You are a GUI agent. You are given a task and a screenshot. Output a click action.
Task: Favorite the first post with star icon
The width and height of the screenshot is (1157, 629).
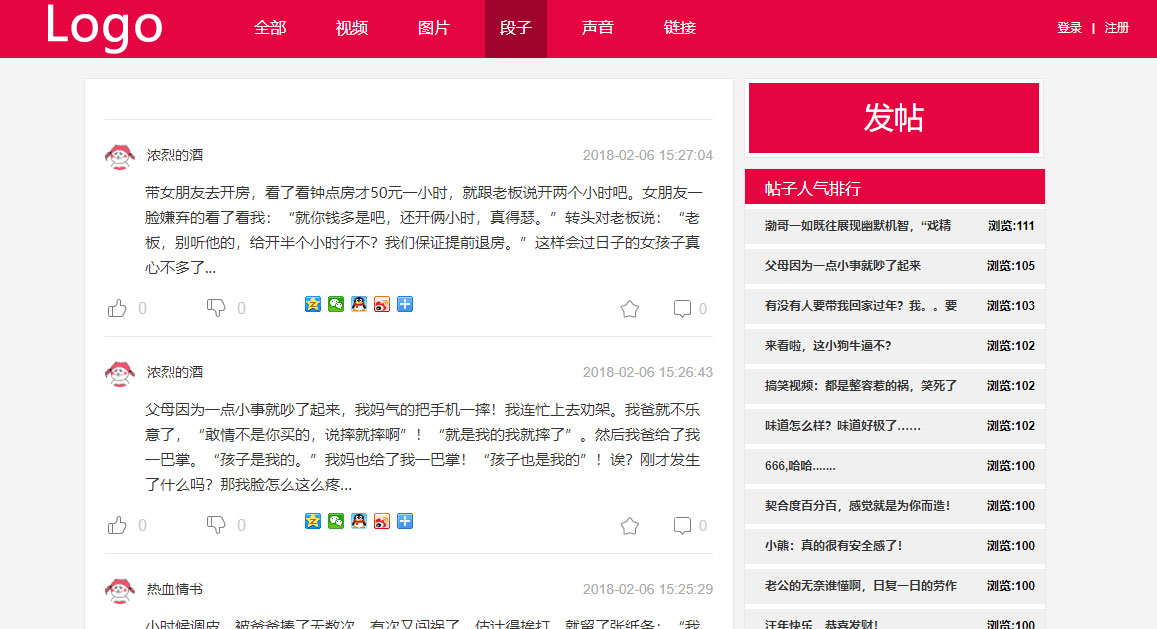tap(629, 309)
